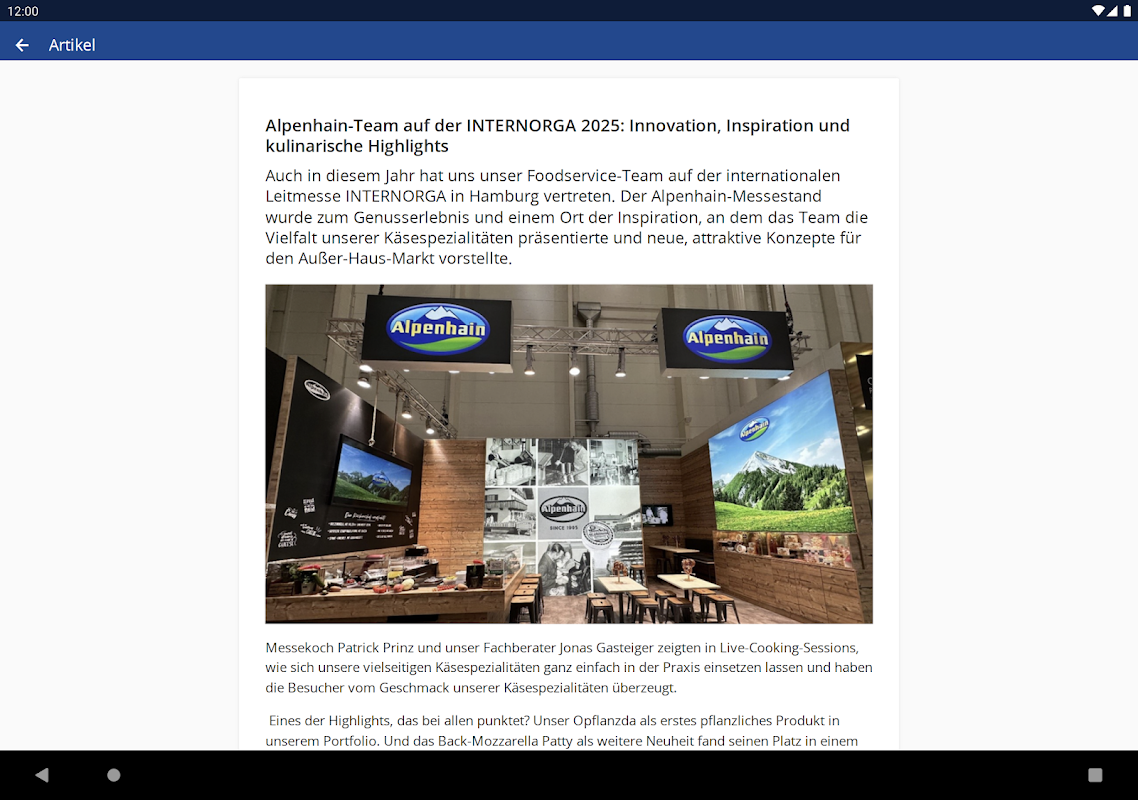Select the article headline about INTERNORGA 2025

[x=557, y=136]
